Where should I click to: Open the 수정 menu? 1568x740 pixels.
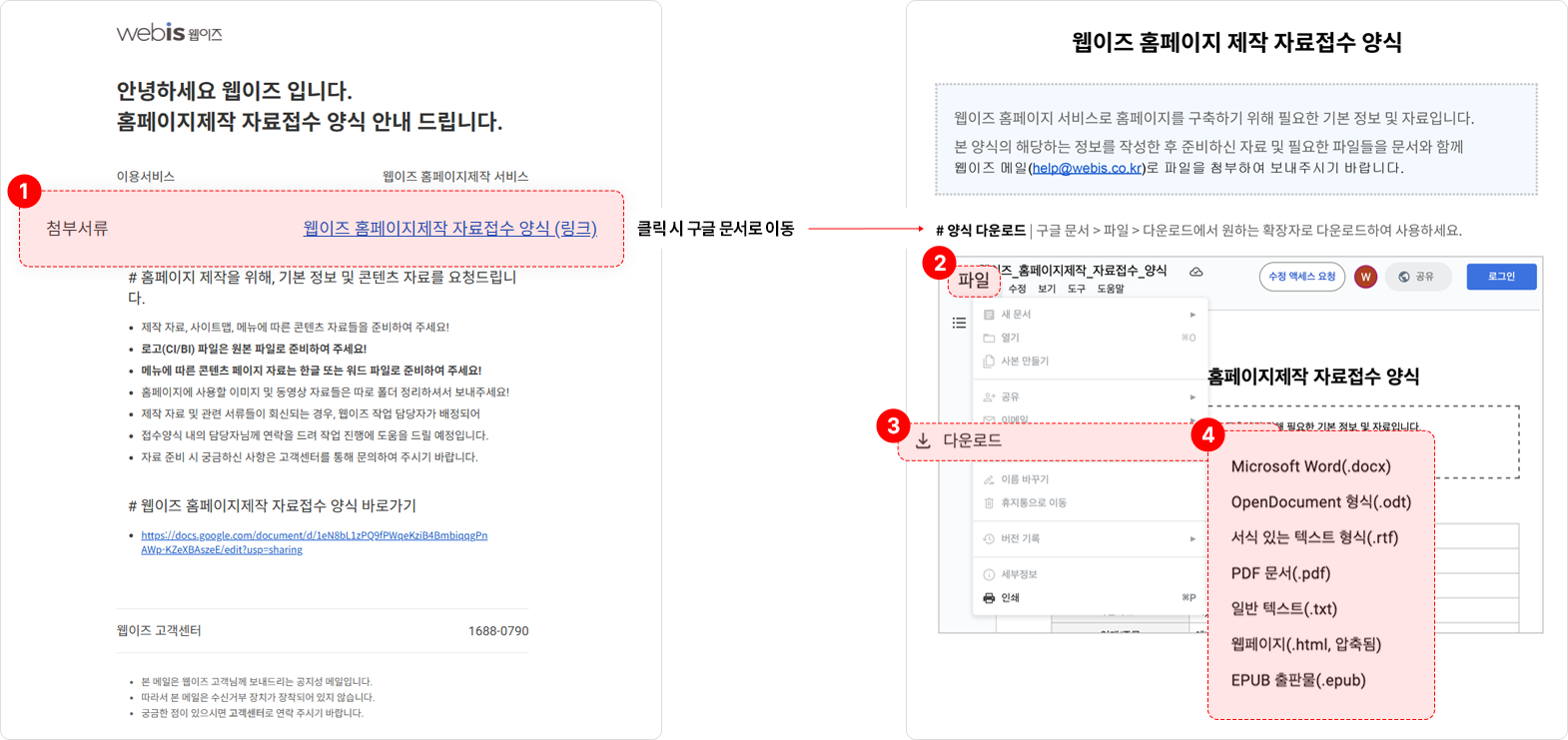point(1017,289)
